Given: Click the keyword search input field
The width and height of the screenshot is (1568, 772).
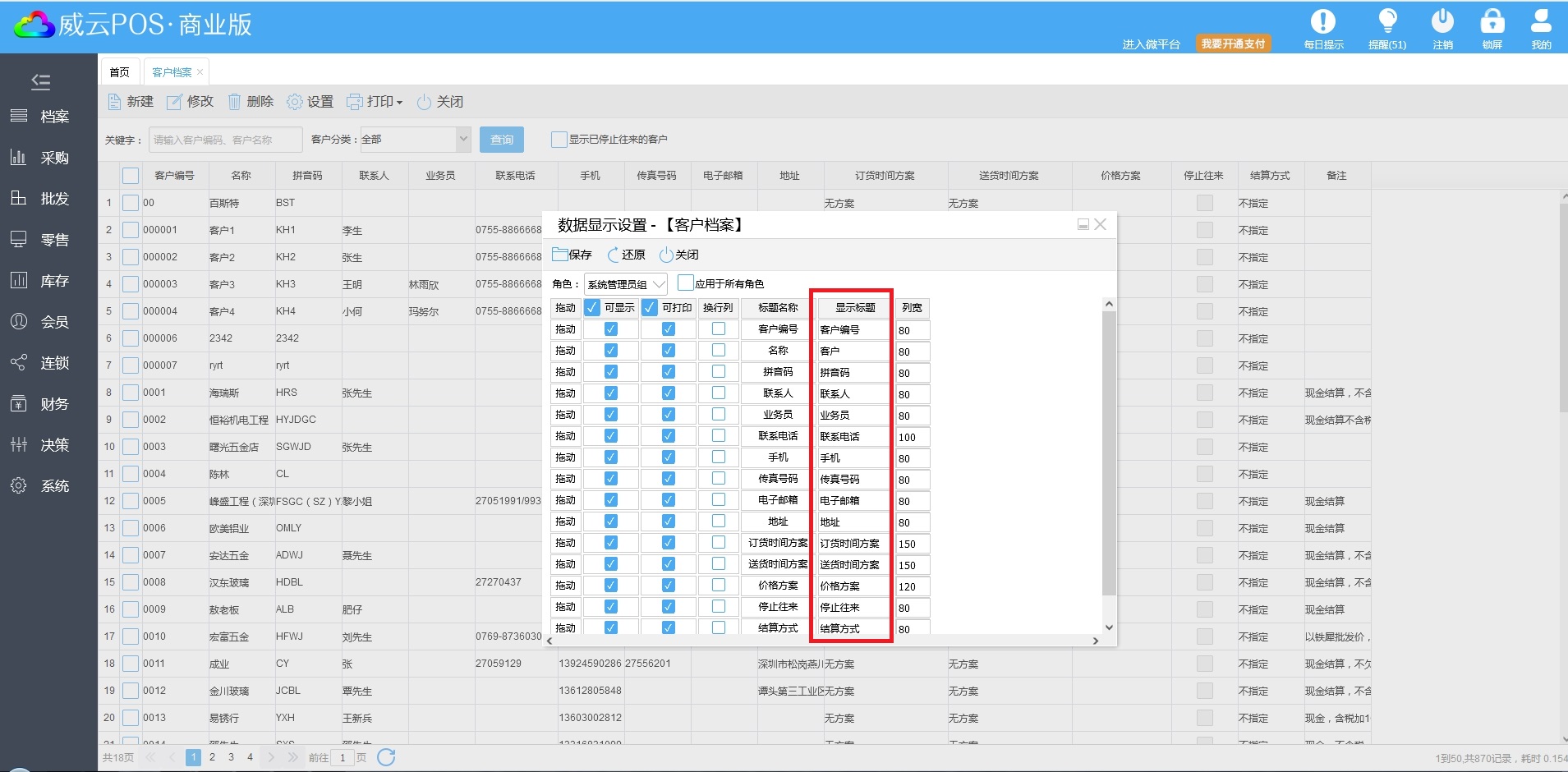Looking at the screenshot, I should click(225, 140).
